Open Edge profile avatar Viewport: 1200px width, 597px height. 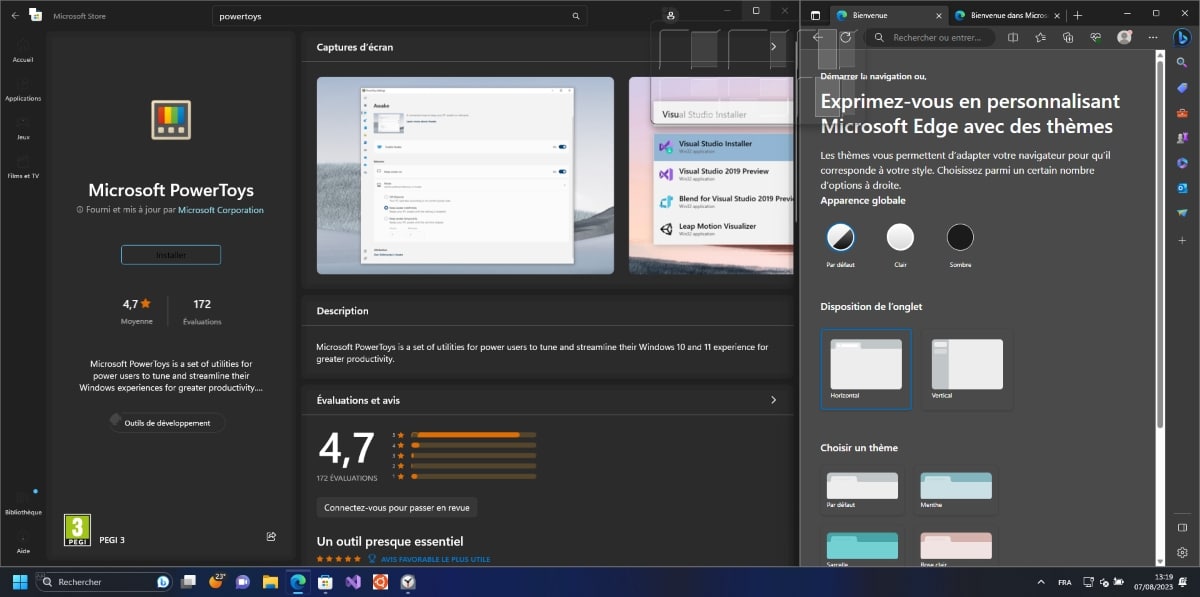1124,37
